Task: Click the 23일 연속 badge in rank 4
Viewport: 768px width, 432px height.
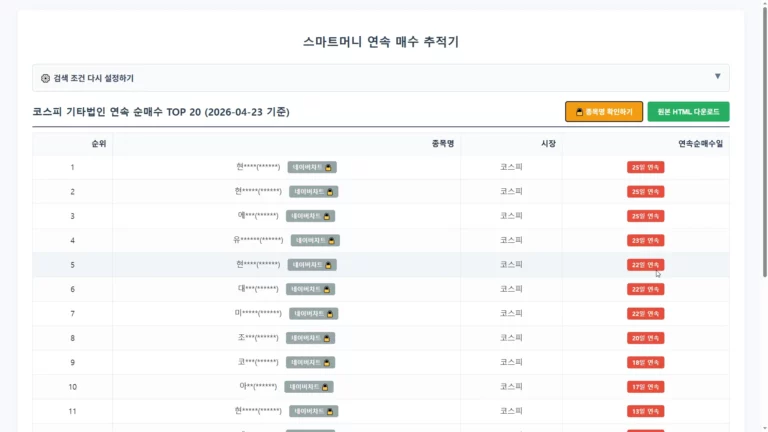Action: point(646,240)
